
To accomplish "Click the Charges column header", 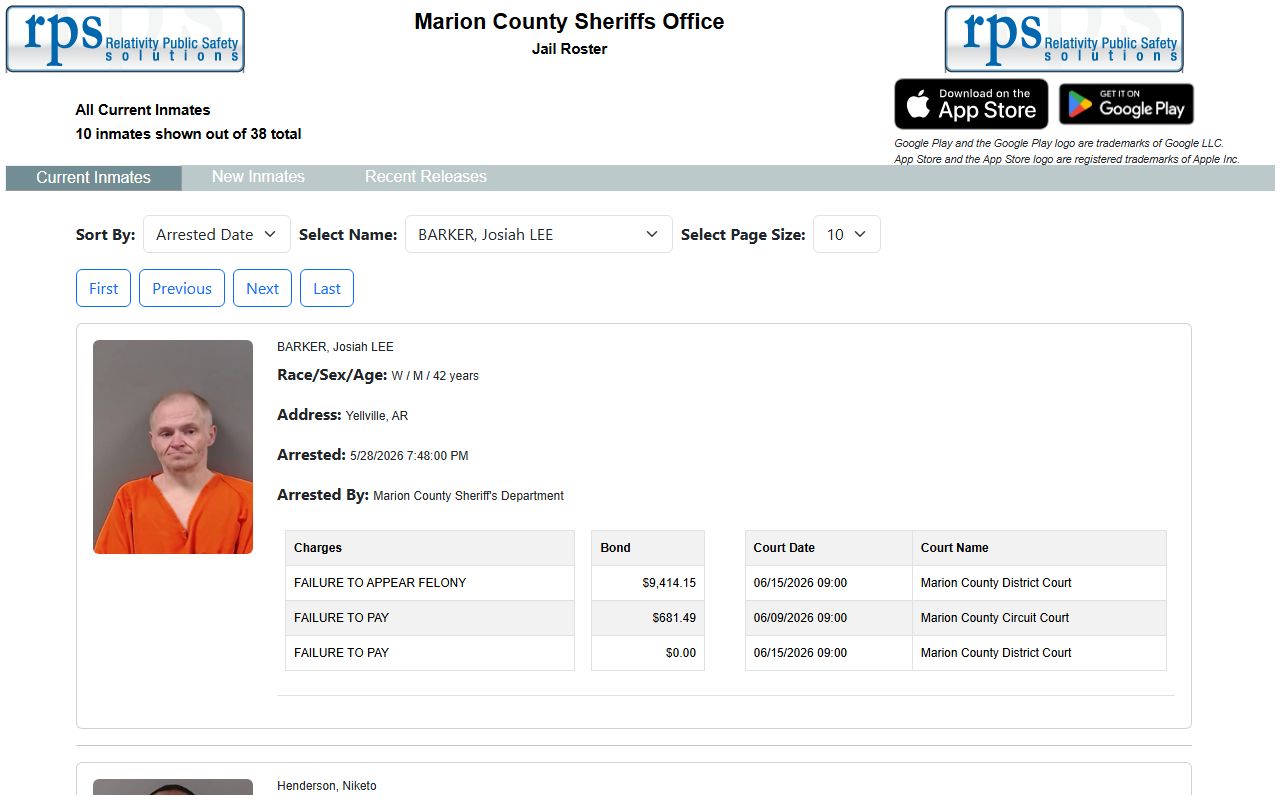I will click(430, 548).
